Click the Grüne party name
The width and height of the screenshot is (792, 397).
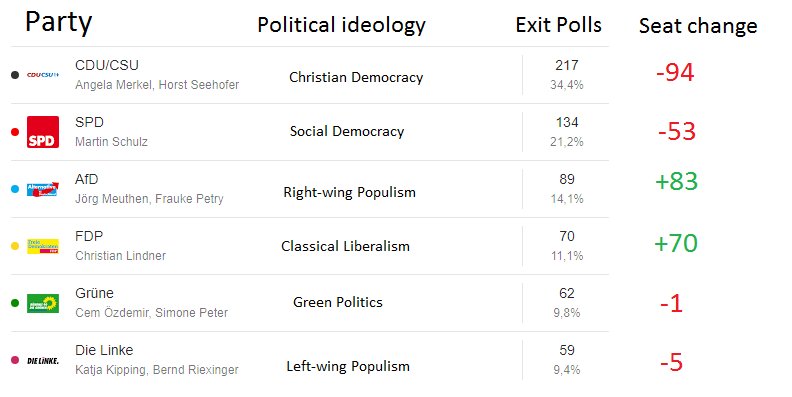coord(94,293)
